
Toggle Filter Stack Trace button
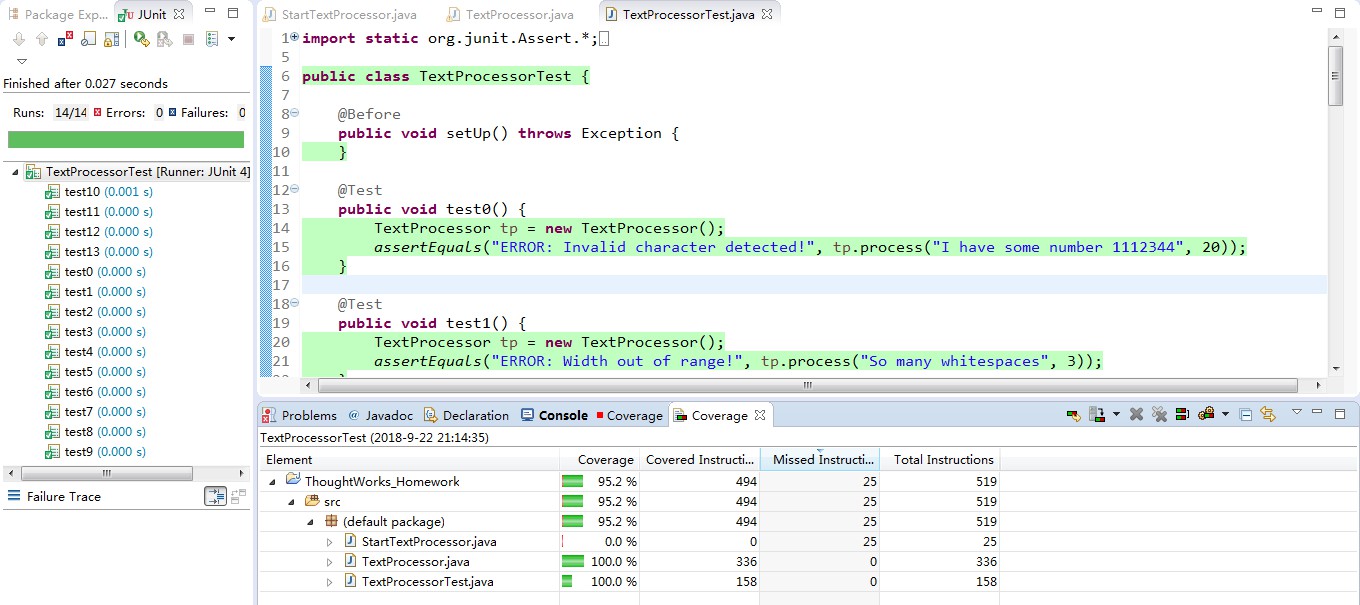point(215,496)
